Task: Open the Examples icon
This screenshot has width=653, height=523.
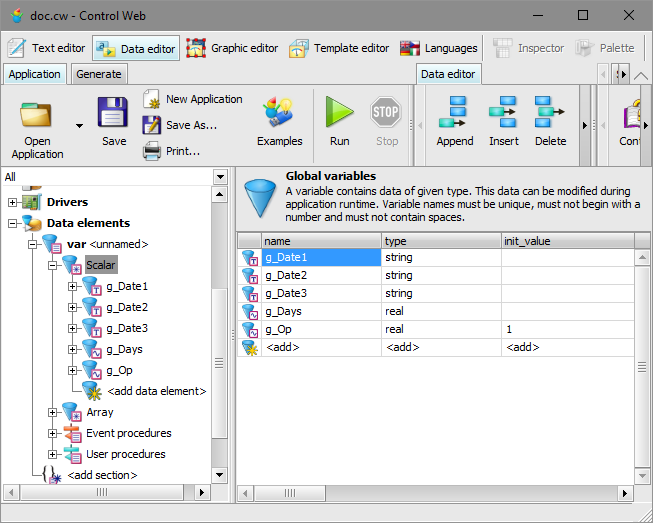Action: pos(279,112)
